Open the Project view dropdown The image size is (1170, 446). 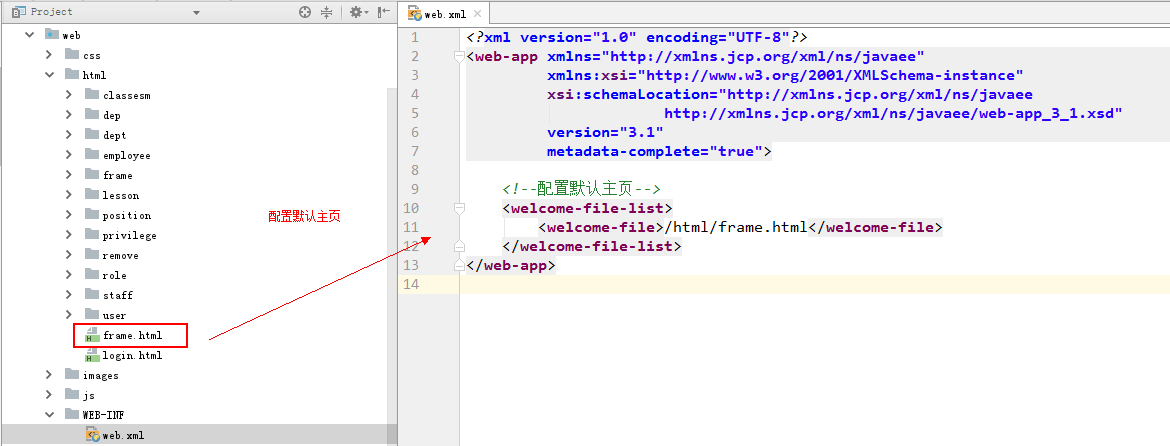click(196, 12)
